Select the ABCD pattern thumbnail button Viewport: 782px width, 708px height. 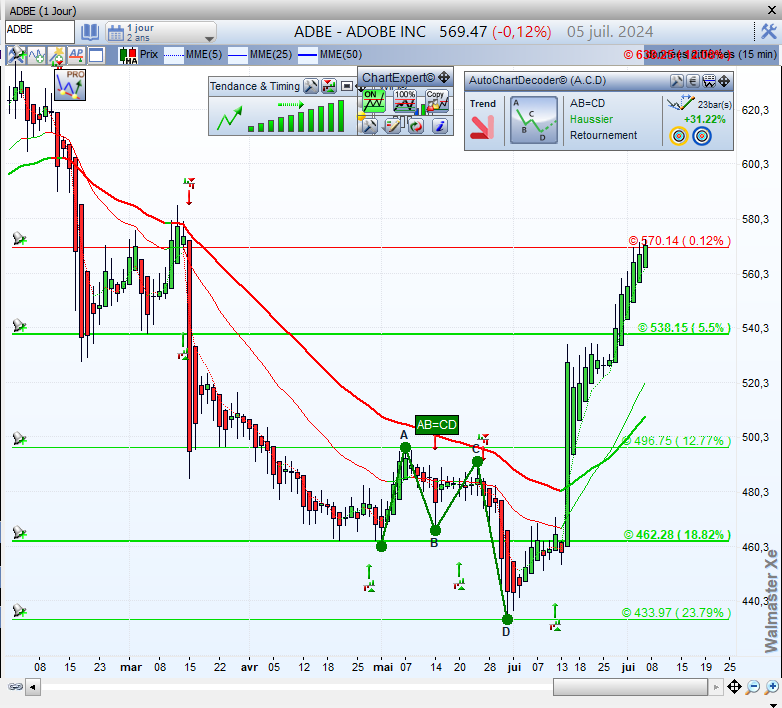click(534, 120)
